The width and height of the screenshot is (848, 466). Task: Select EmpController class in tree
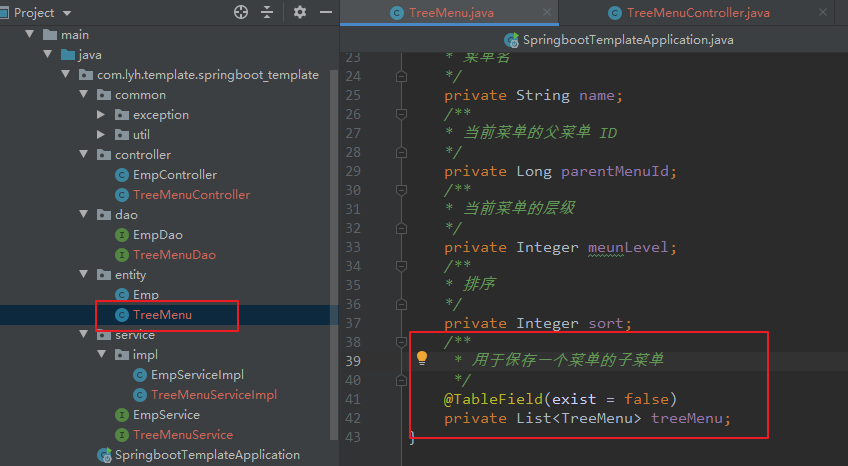175,175
